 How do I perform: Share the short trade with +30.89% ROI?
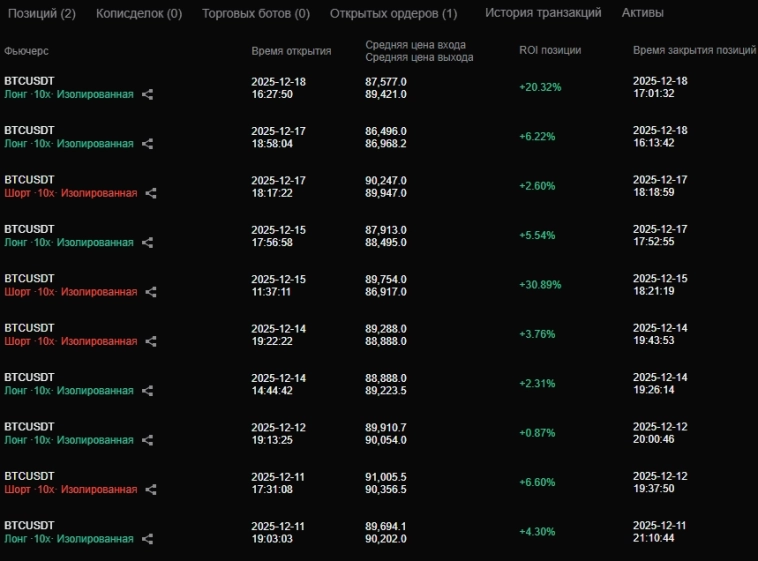pyautogui.click(x=151, y=292)
